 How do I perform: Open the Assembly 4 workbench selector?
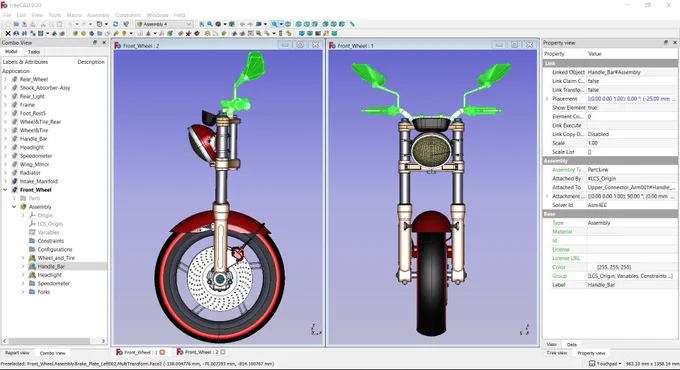coord(164,24)
